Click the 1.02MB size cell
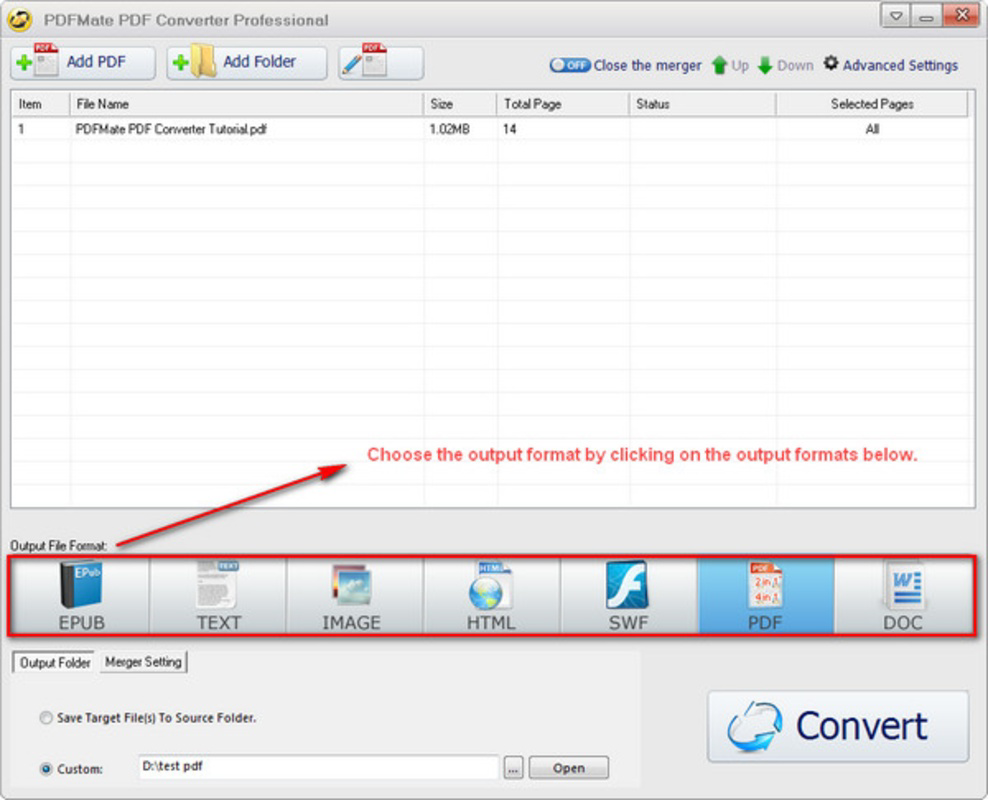988x800 pixels. coord(449,129)
